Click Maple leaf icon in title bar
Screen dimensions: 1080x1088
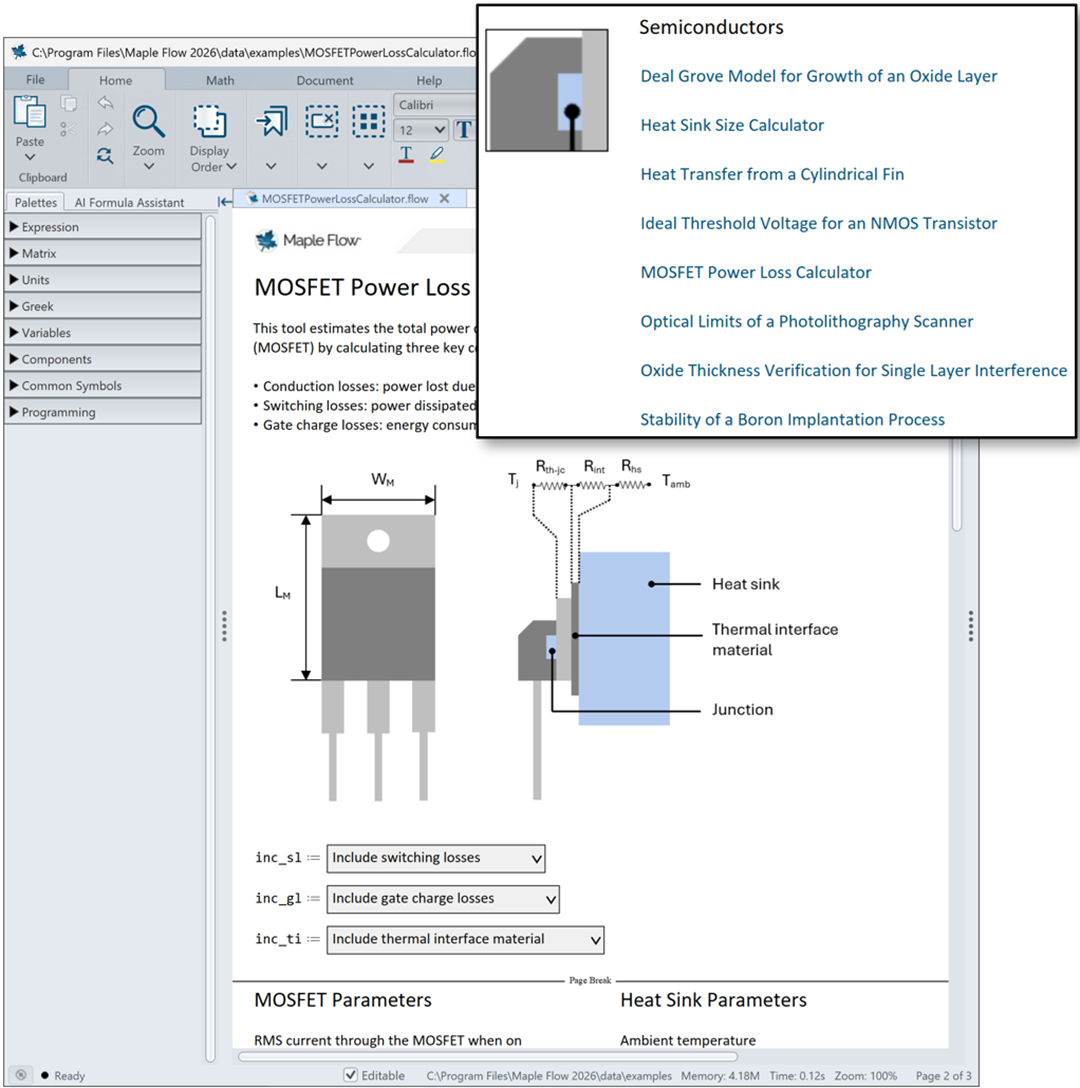(x=19, y=52)
